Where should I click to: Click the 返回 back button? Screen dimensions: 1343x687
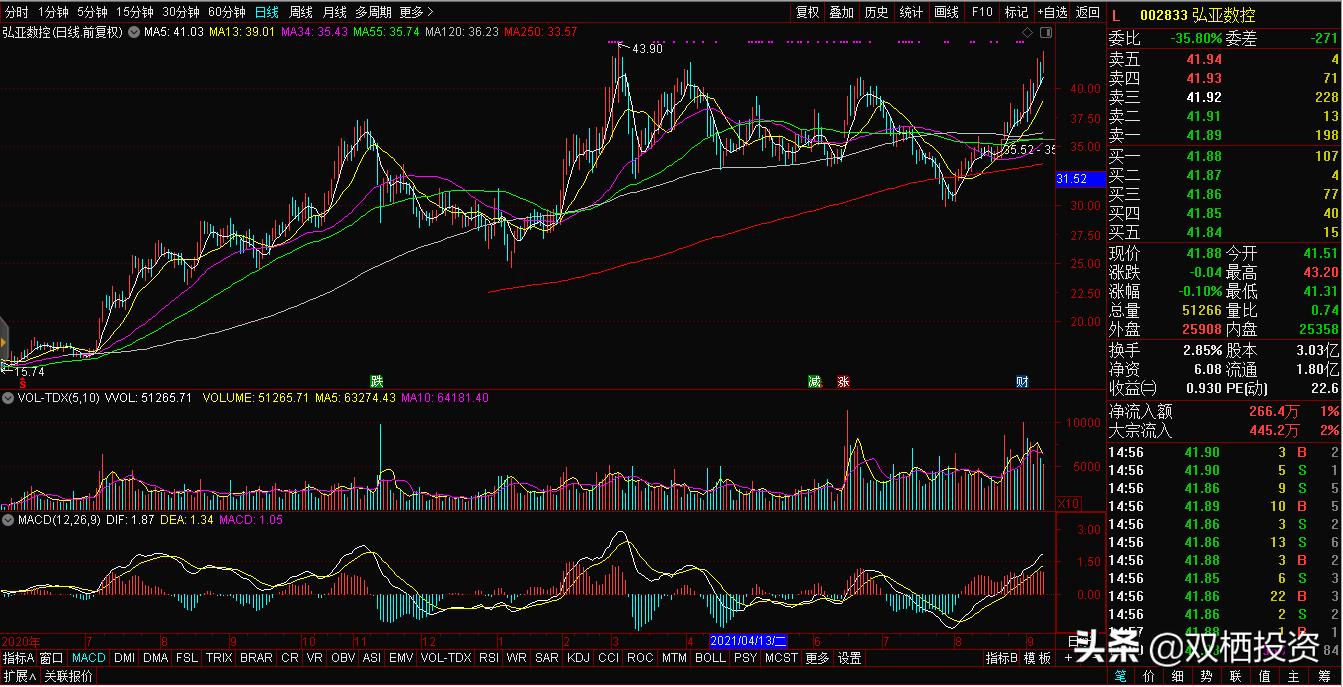point(1087,12)
